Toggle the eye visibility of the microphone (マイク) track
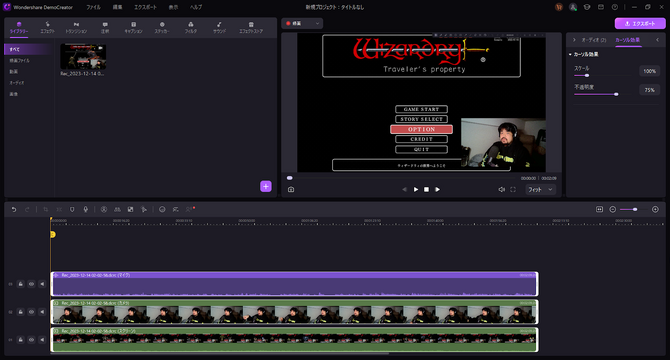This screenshot has width=670, height=360. [x=31, y=284]
